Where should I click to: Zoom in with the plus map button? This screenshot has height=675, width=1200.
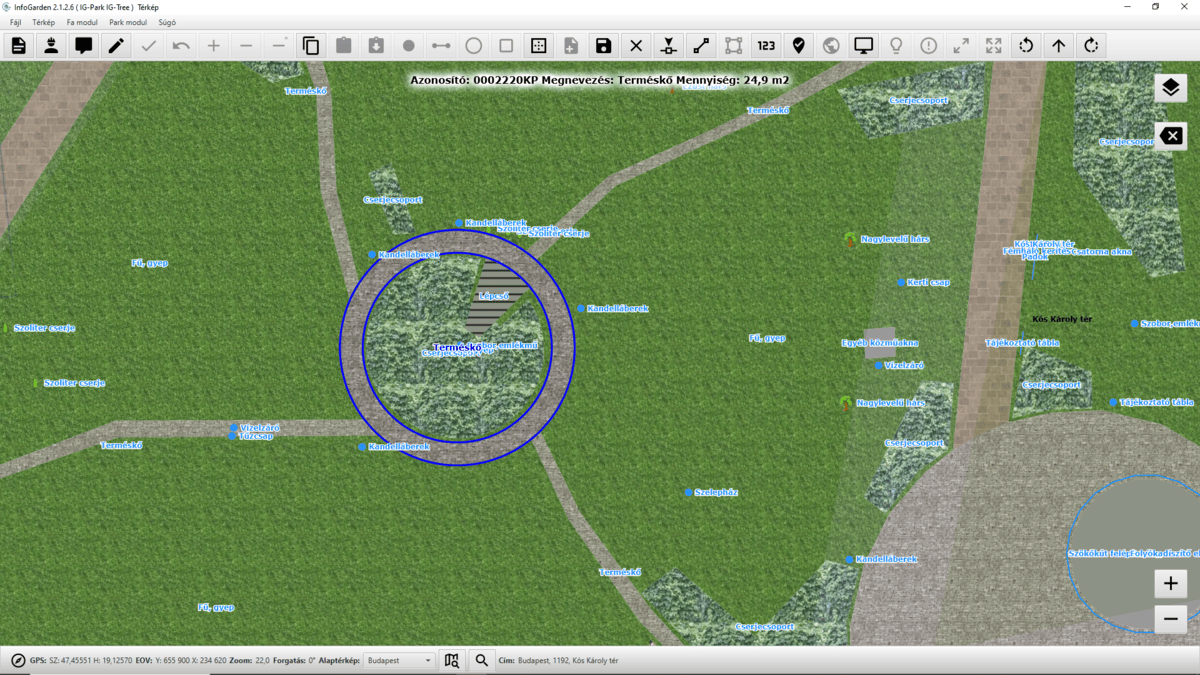[x=1170, y=582]
